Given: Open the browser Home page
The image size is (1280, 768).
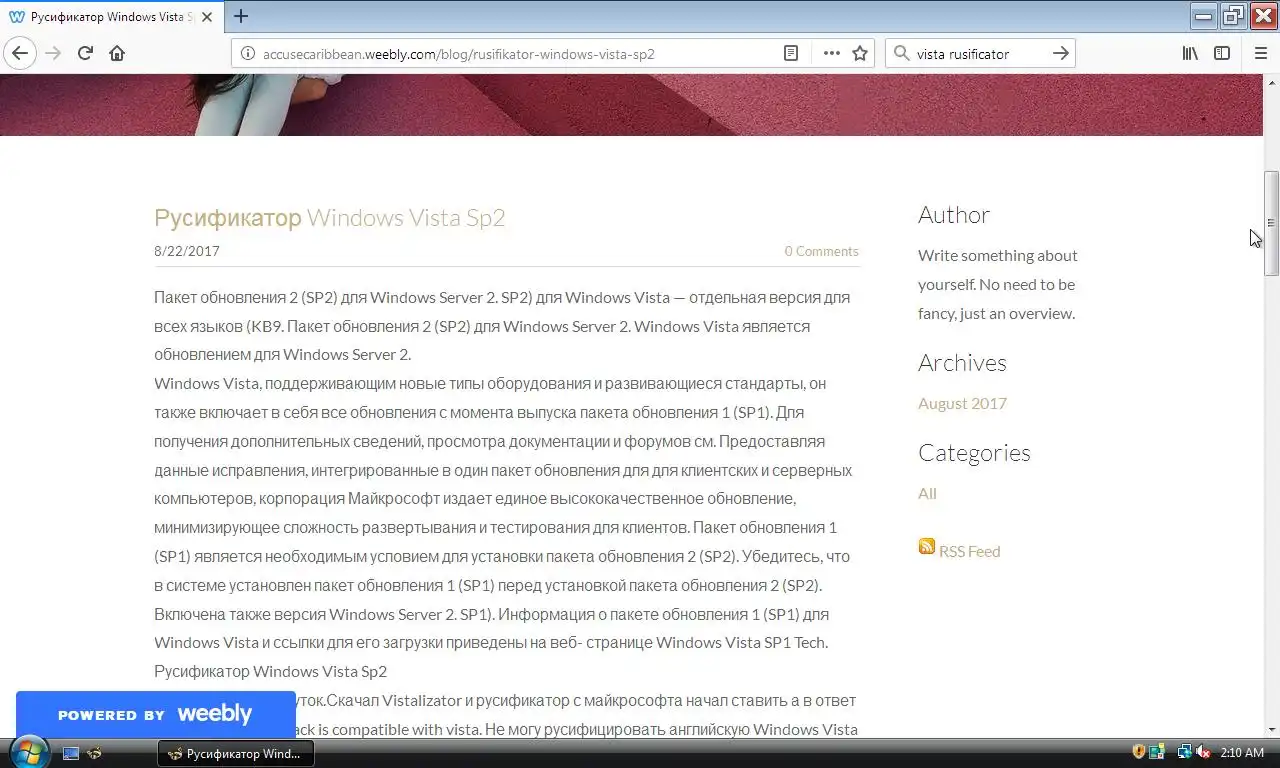Looking at the screenshot, I should click(x=117, y=53).
